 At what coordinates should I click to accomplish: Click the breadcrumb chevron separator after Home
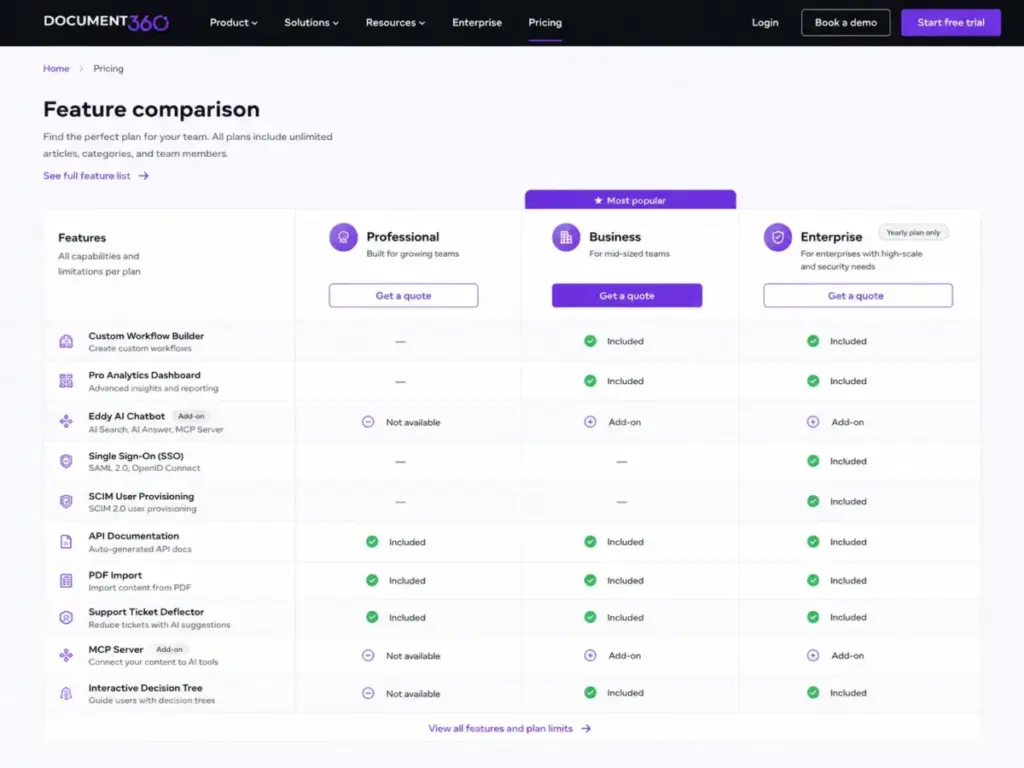point(81,69)
